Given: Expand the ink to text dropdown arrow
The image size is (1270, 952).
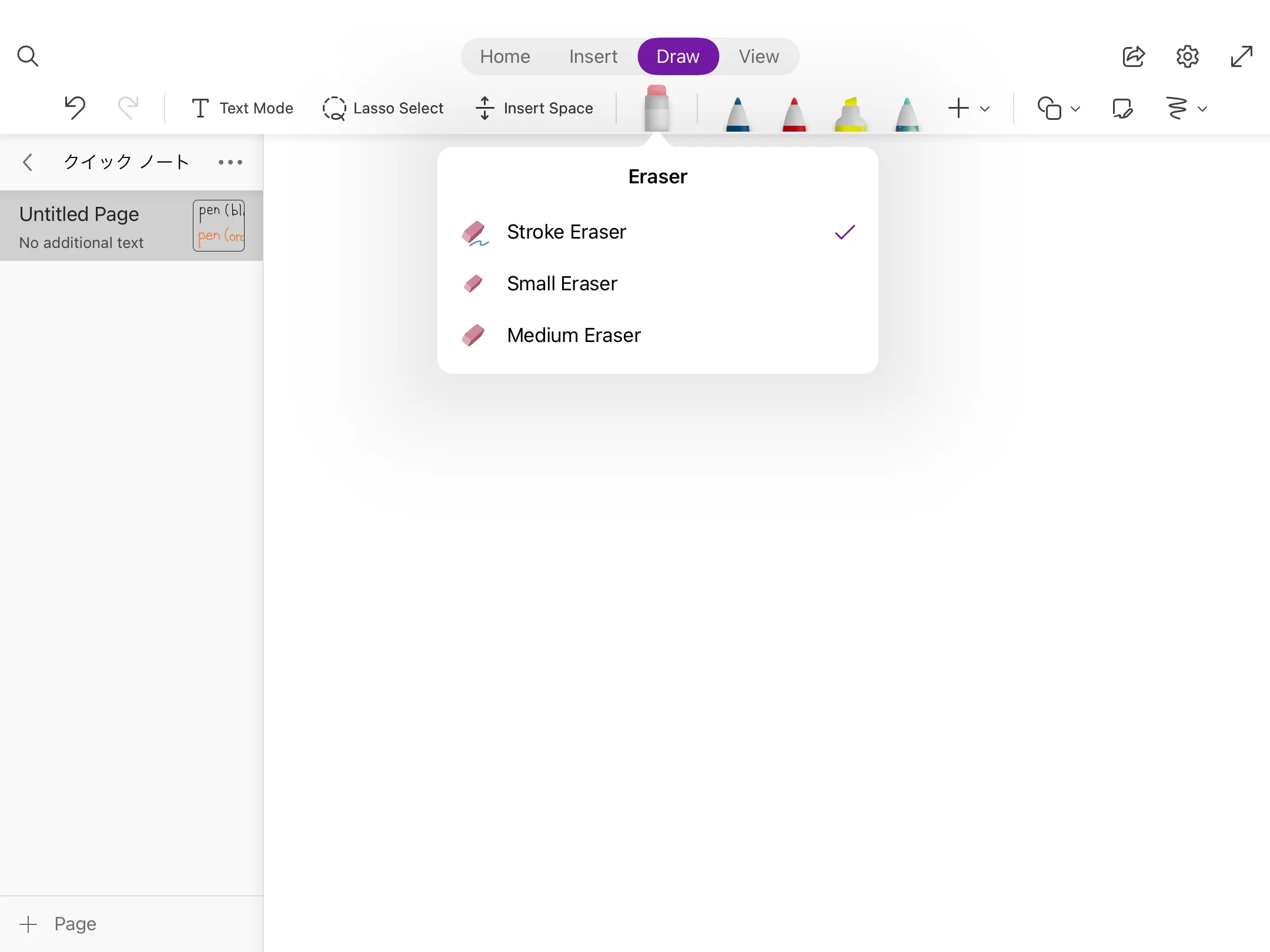Looking at the screenshot, I should coord(1202,109).
